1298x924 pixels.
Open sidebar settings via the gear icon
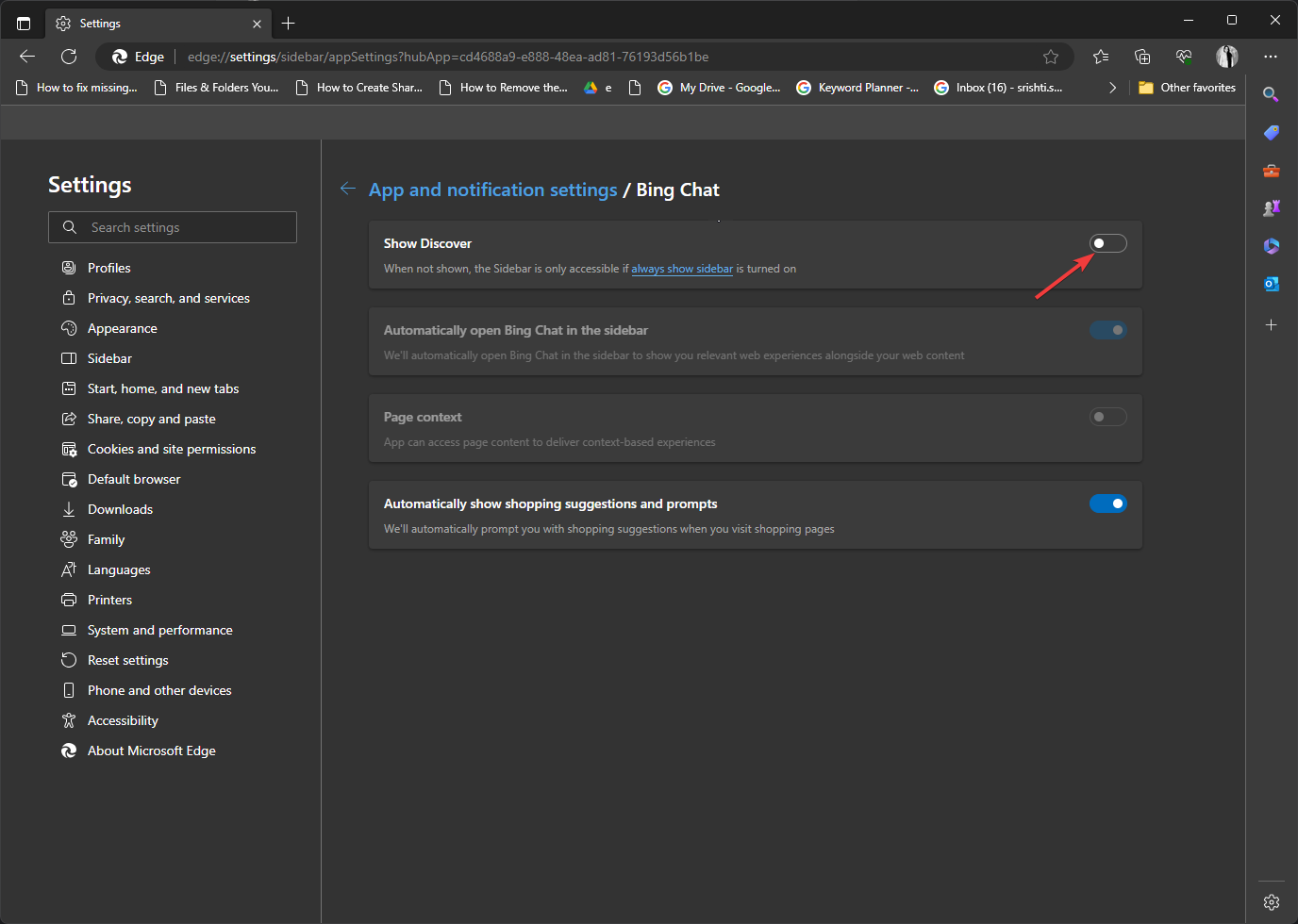[x=1271, y=901]
